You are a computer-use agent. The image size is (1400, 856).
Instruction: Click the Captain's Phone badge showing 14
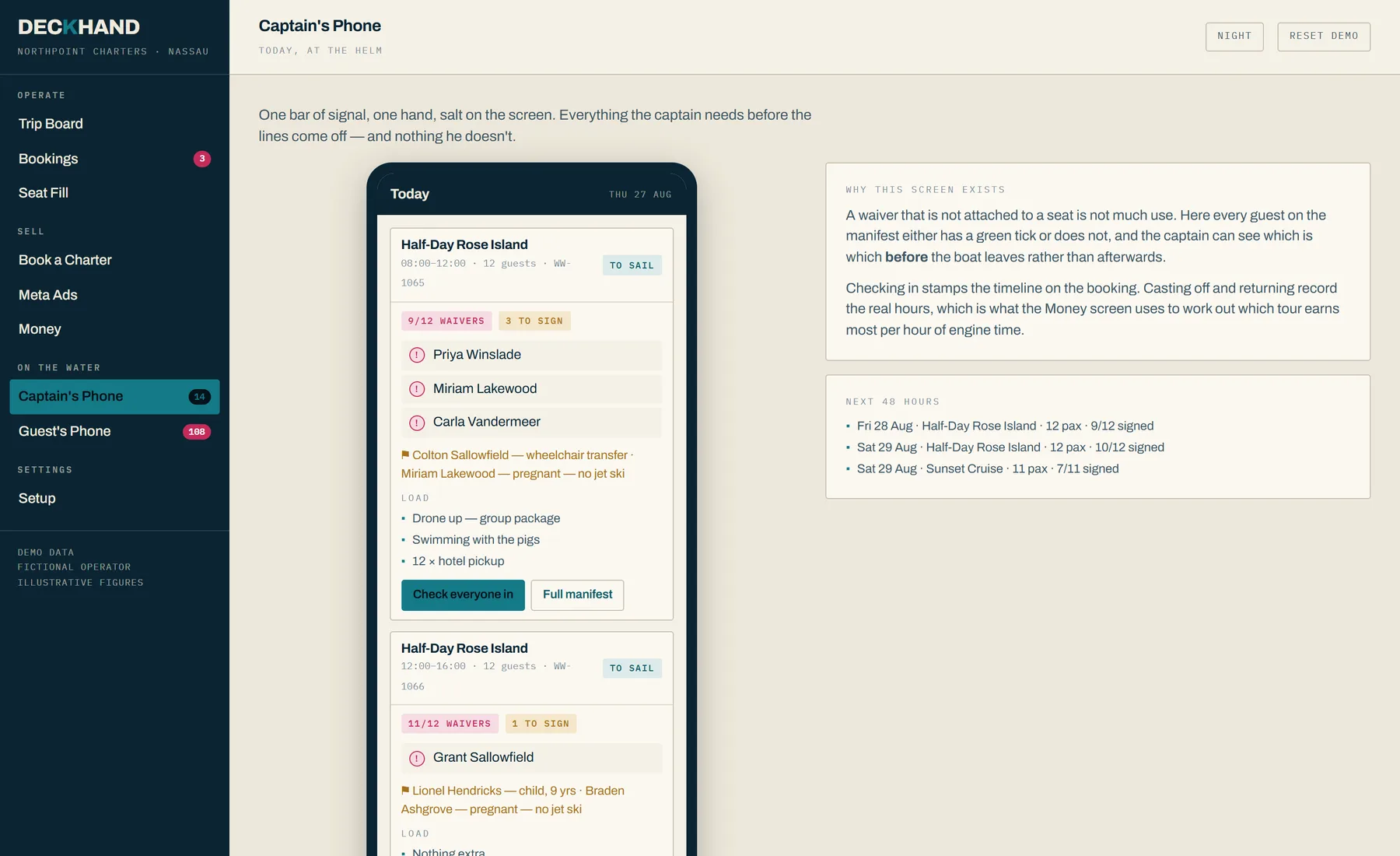[x=200, y=397]
